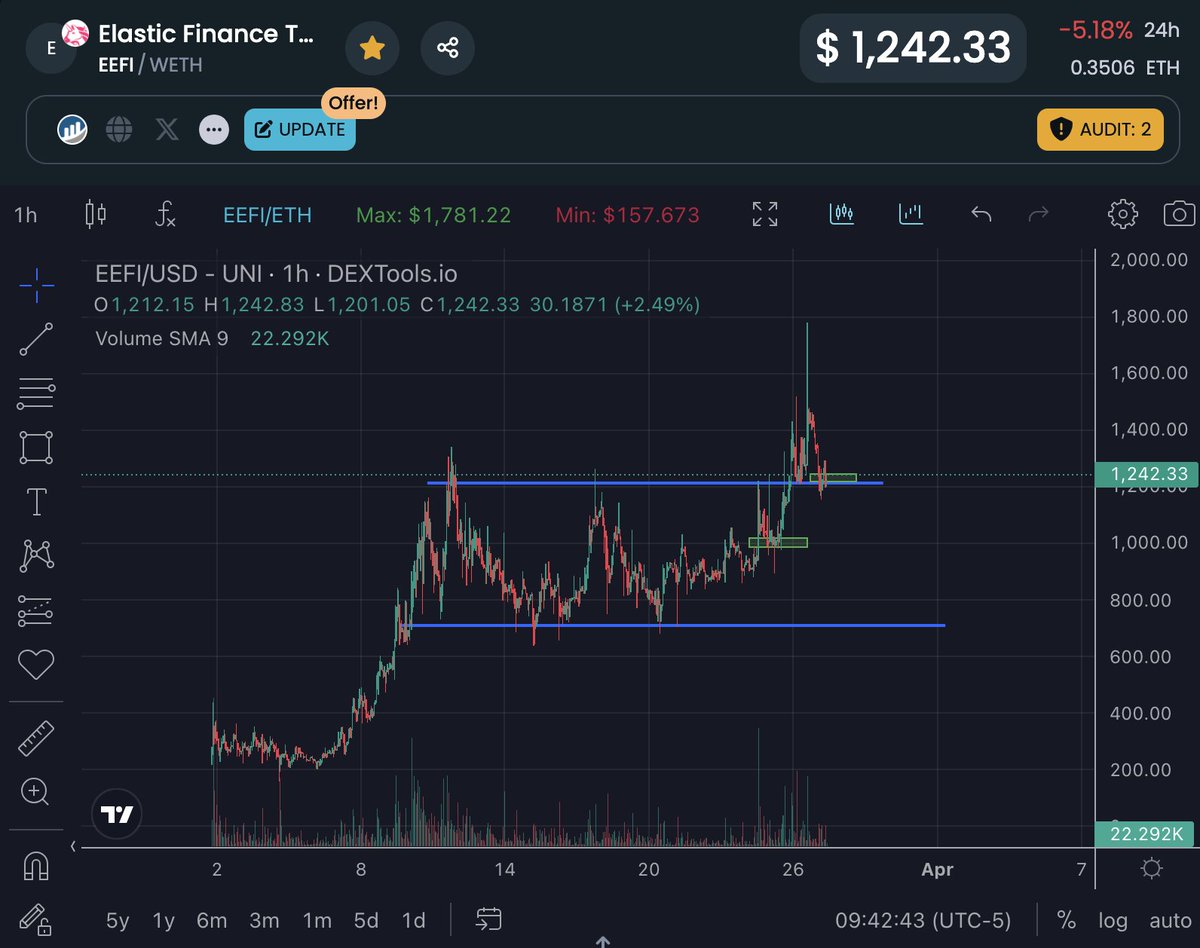Open the more options ellipsis menu

pos(214,130)
